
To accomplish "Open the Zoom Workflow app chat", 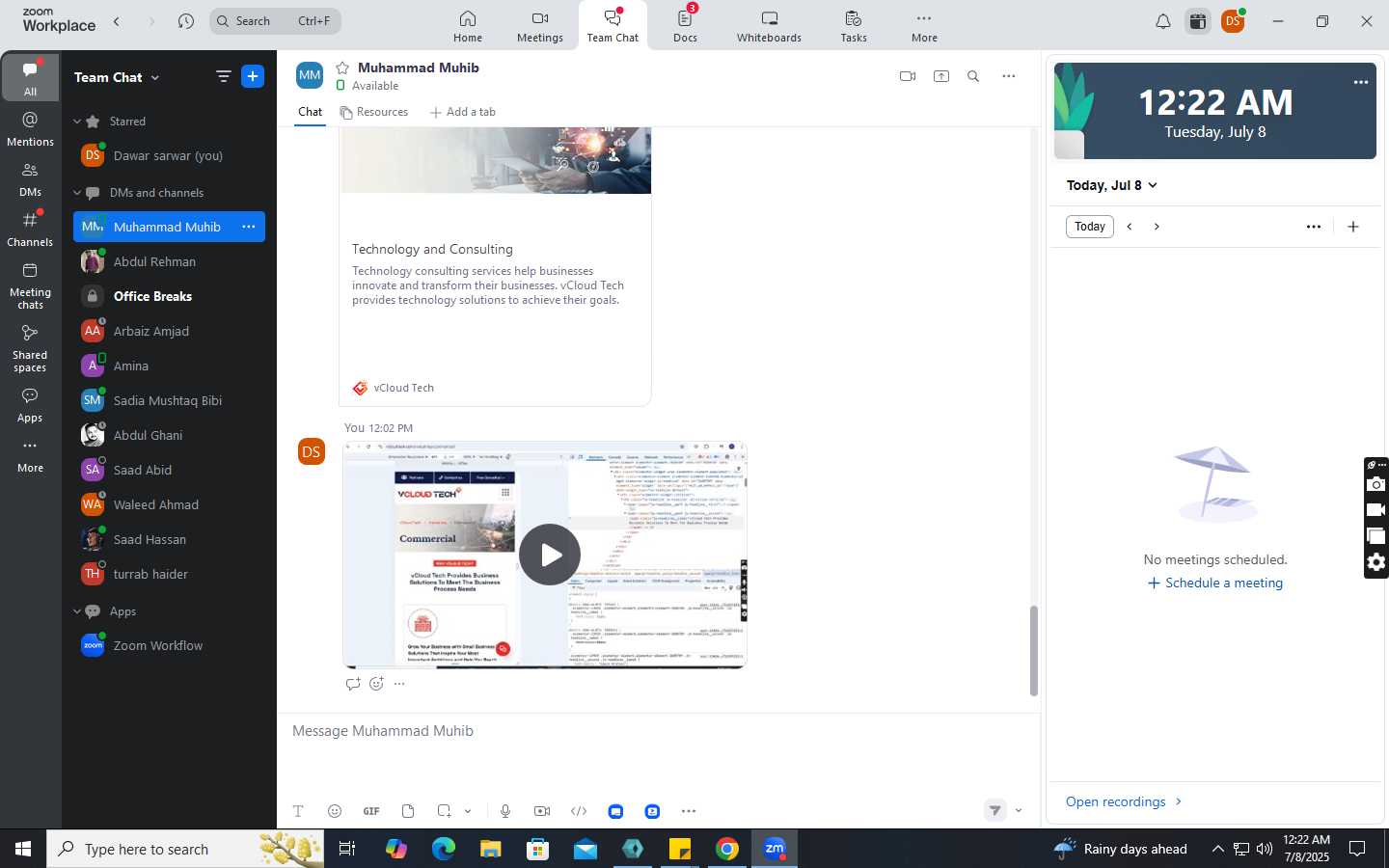I will point(169,645).
